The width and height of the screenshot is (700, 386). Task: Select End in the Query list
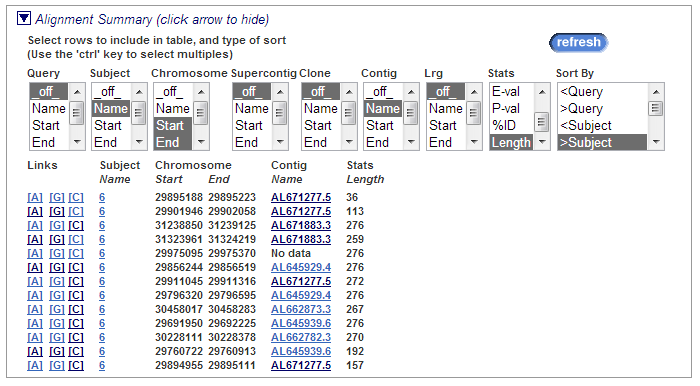(x=49, y=142)
